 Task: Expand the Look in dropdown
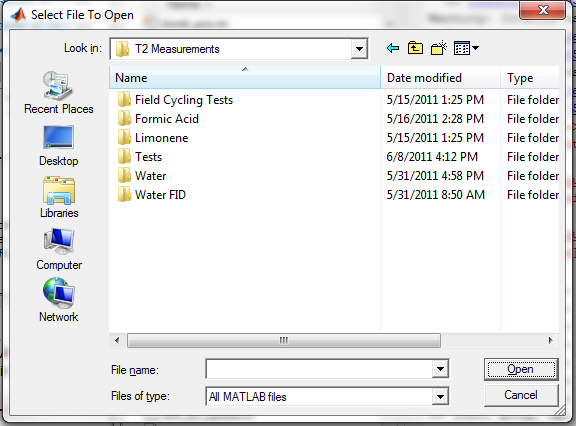pos(359,48)
